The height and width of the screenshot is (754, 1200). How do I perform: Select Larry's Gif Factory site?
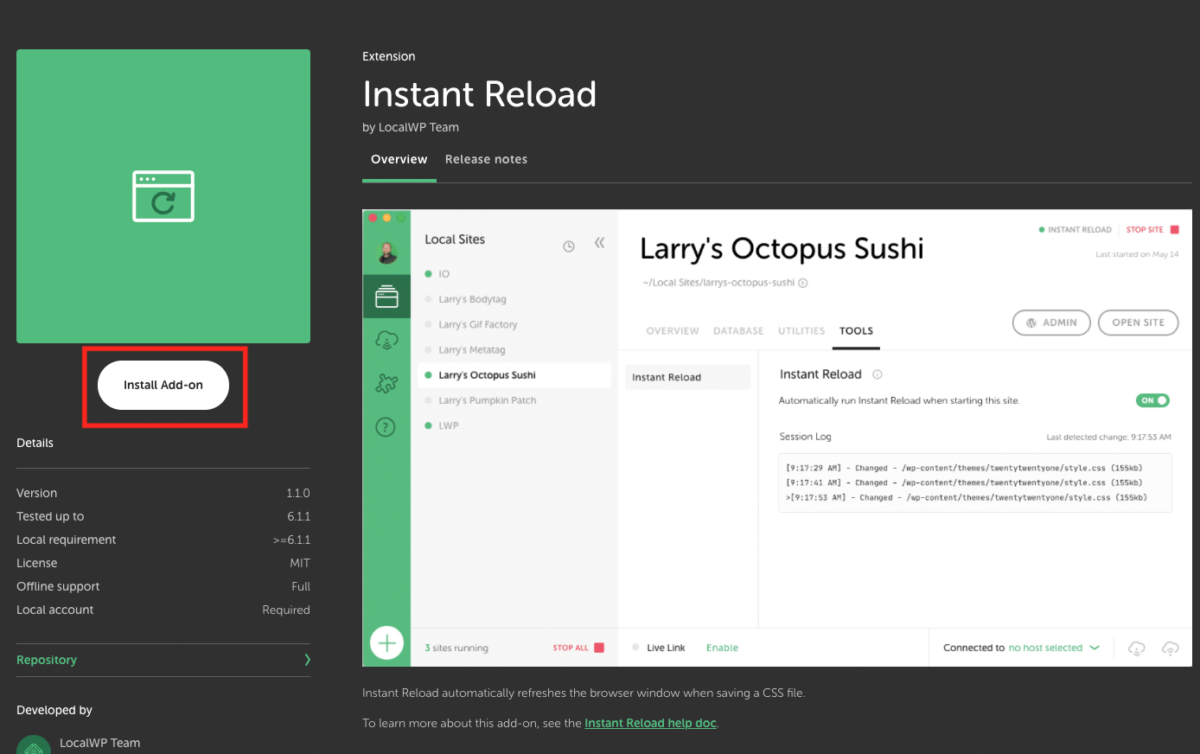pyautogui.click(x=478, y=325)
